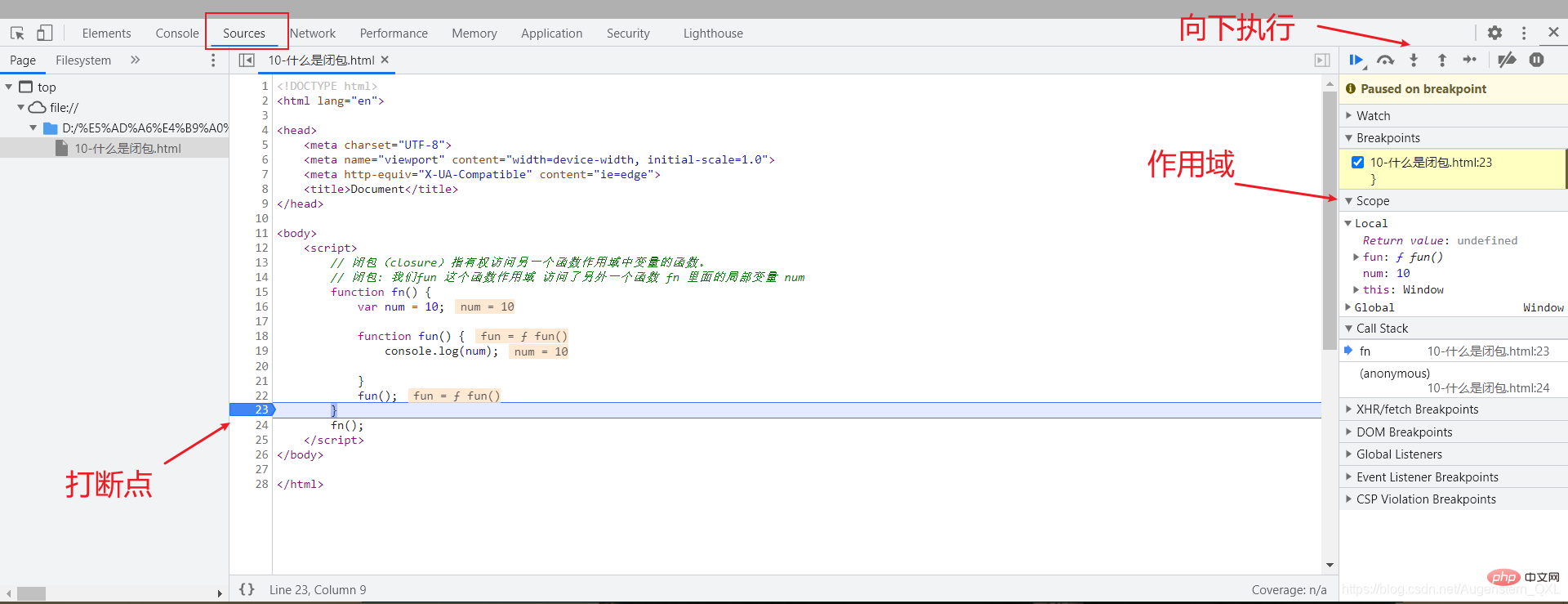Pretty print the source with braces icon
1568x604 pixels.
[x=247, y=589]
